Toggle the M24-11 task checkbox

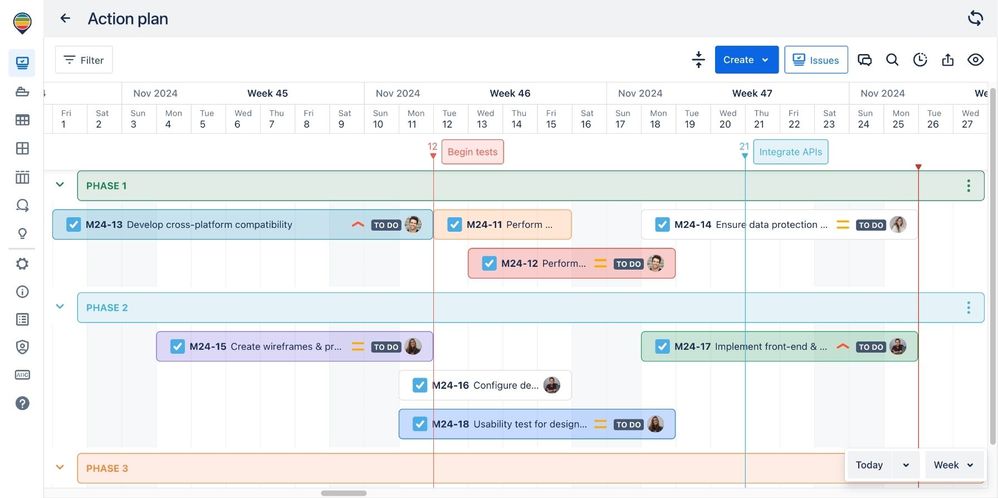pyautogui.click(x=454, y=225)
